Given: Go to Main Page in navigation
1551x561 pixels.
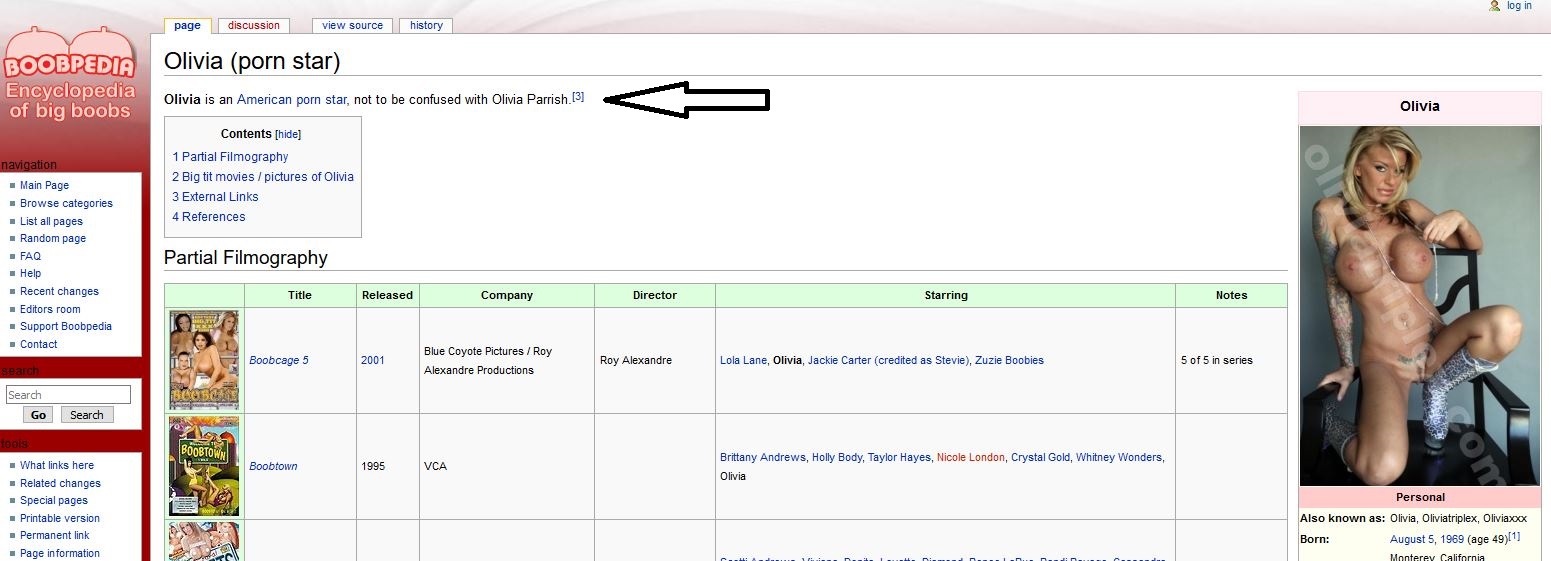Looking at the screenshot, I should 44,186.
